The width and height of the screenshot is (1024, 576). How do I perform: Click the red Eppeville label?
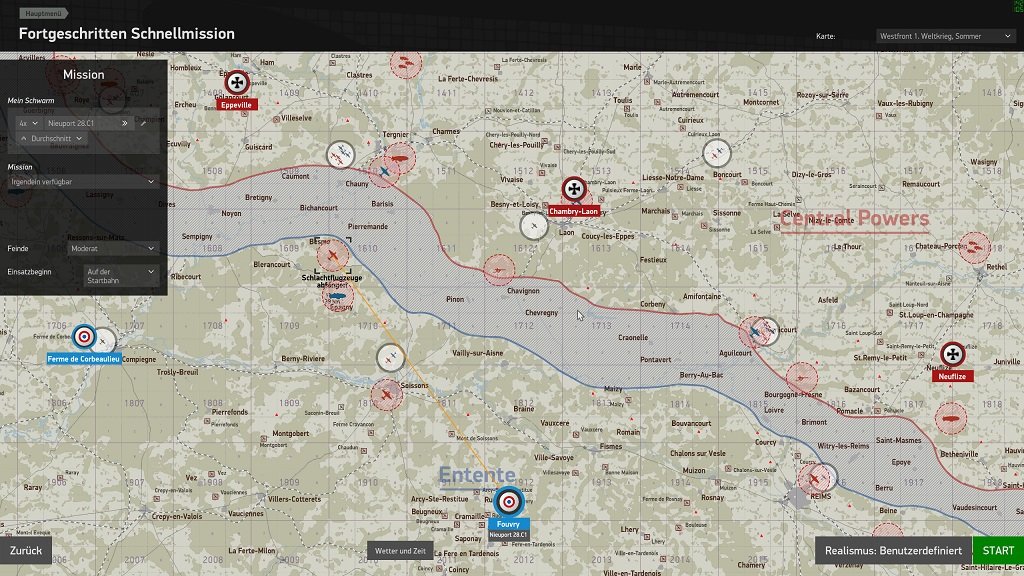(x=236, y=104)
